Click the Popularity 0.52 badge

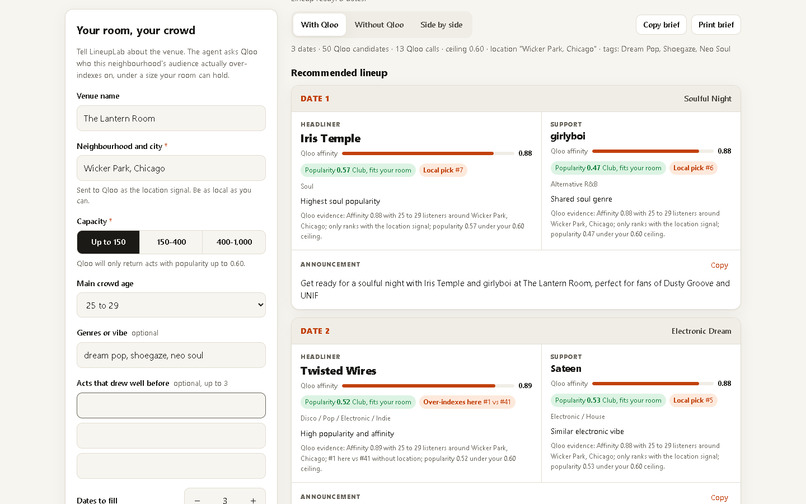point(358,402)
